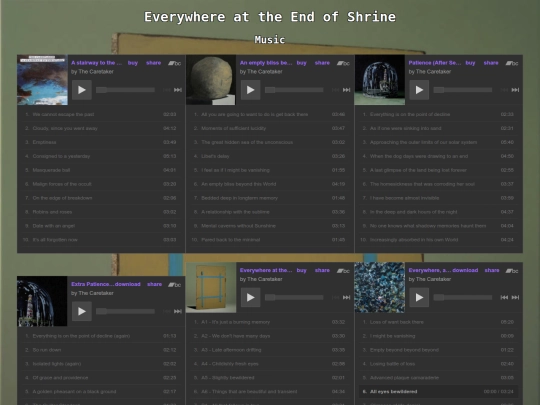Open Bandcamp logo in Patience (After Se... player
Image resolution: width=540 pixels, height=405 pixels.
(x=512, y=63)
